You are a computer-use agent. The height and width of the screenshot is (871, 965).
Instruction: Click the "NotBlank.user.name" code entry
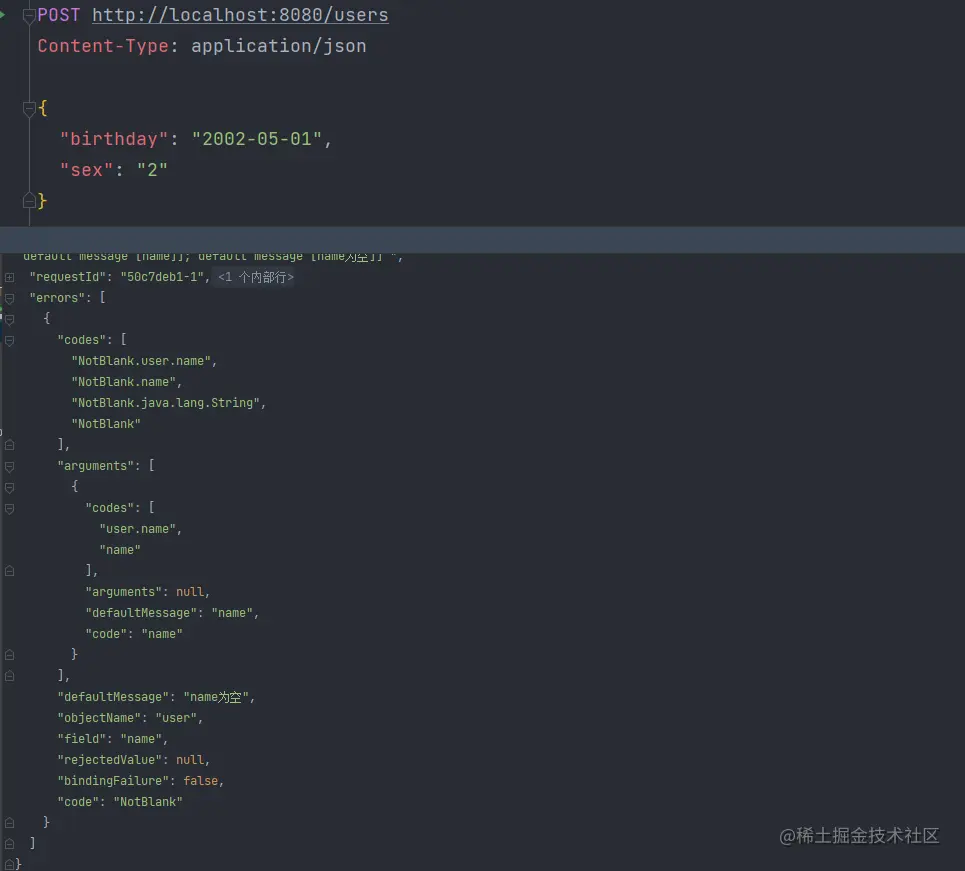pos(141,361)
